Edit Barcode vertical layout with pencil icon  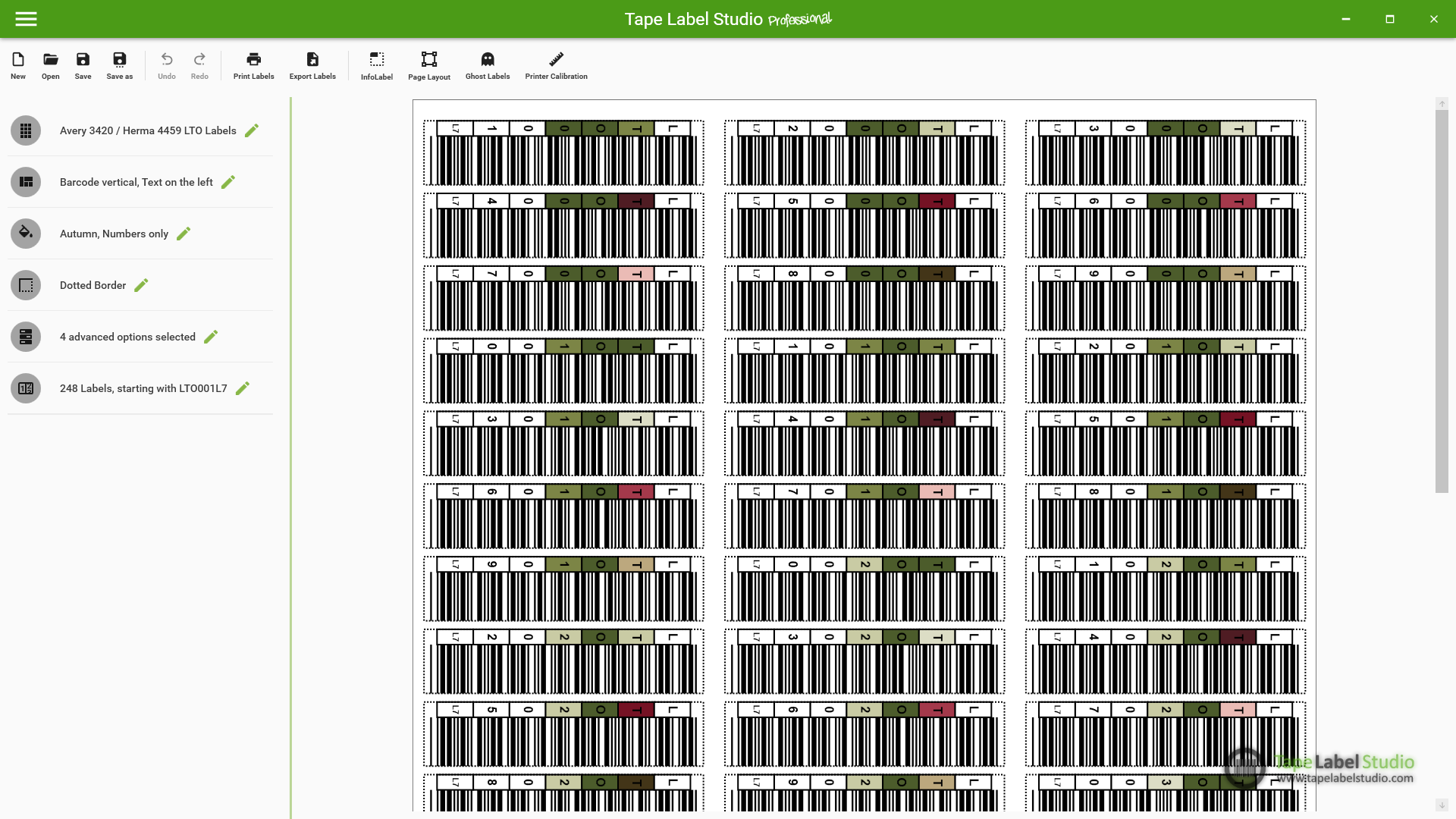tap(228, 182)
